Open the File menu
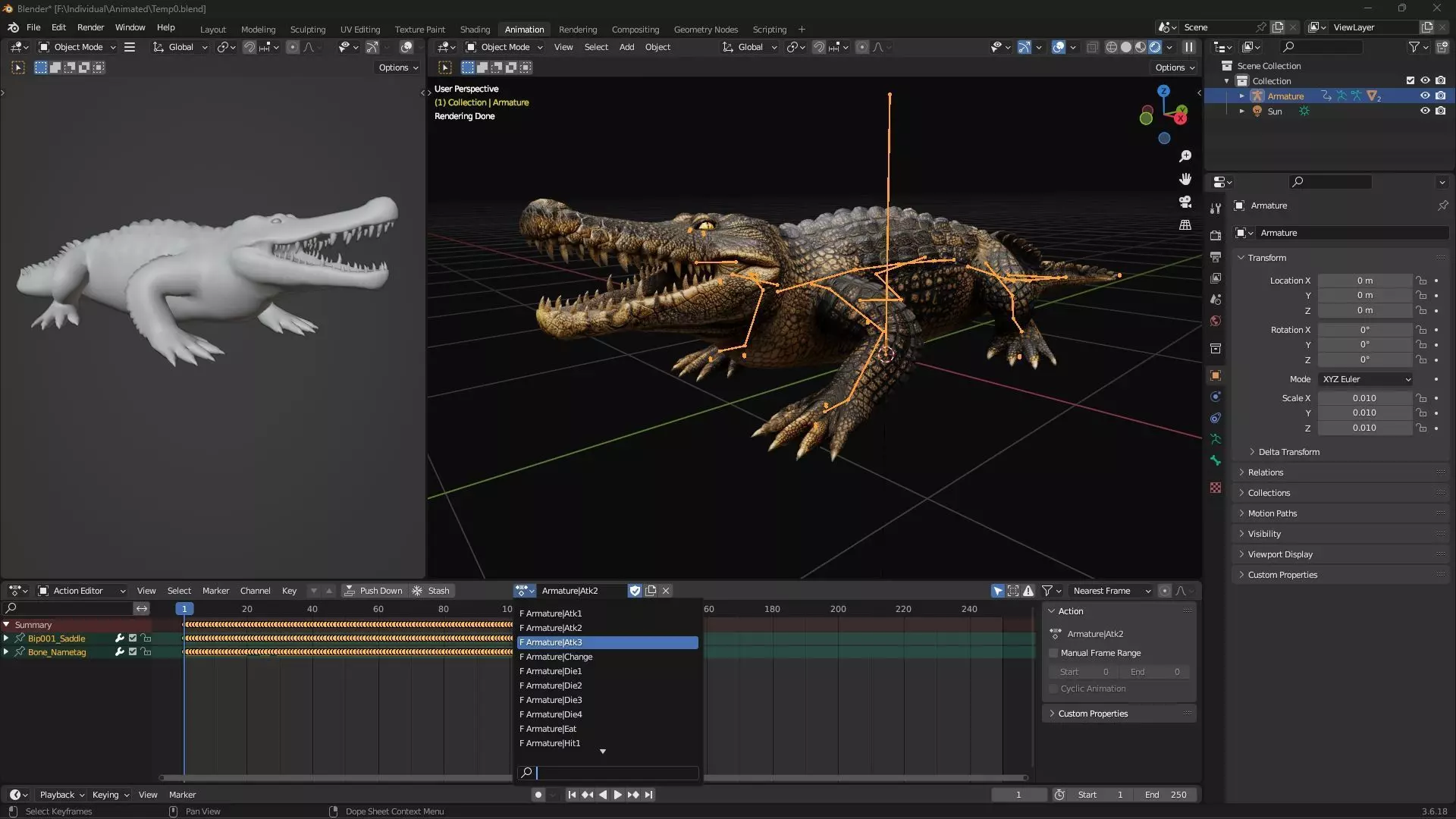This screenshot has width=1456, height=819. [x=33, y=27]
